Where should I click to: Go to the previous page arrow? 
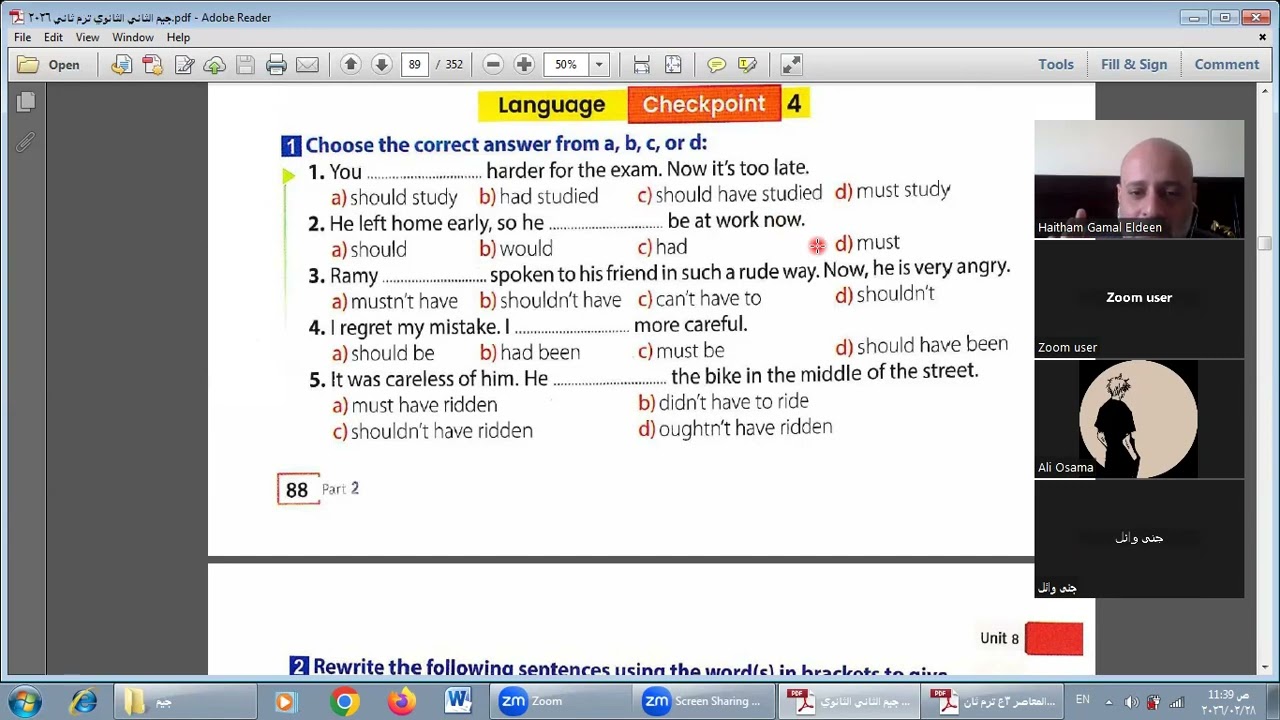[350, 65]
